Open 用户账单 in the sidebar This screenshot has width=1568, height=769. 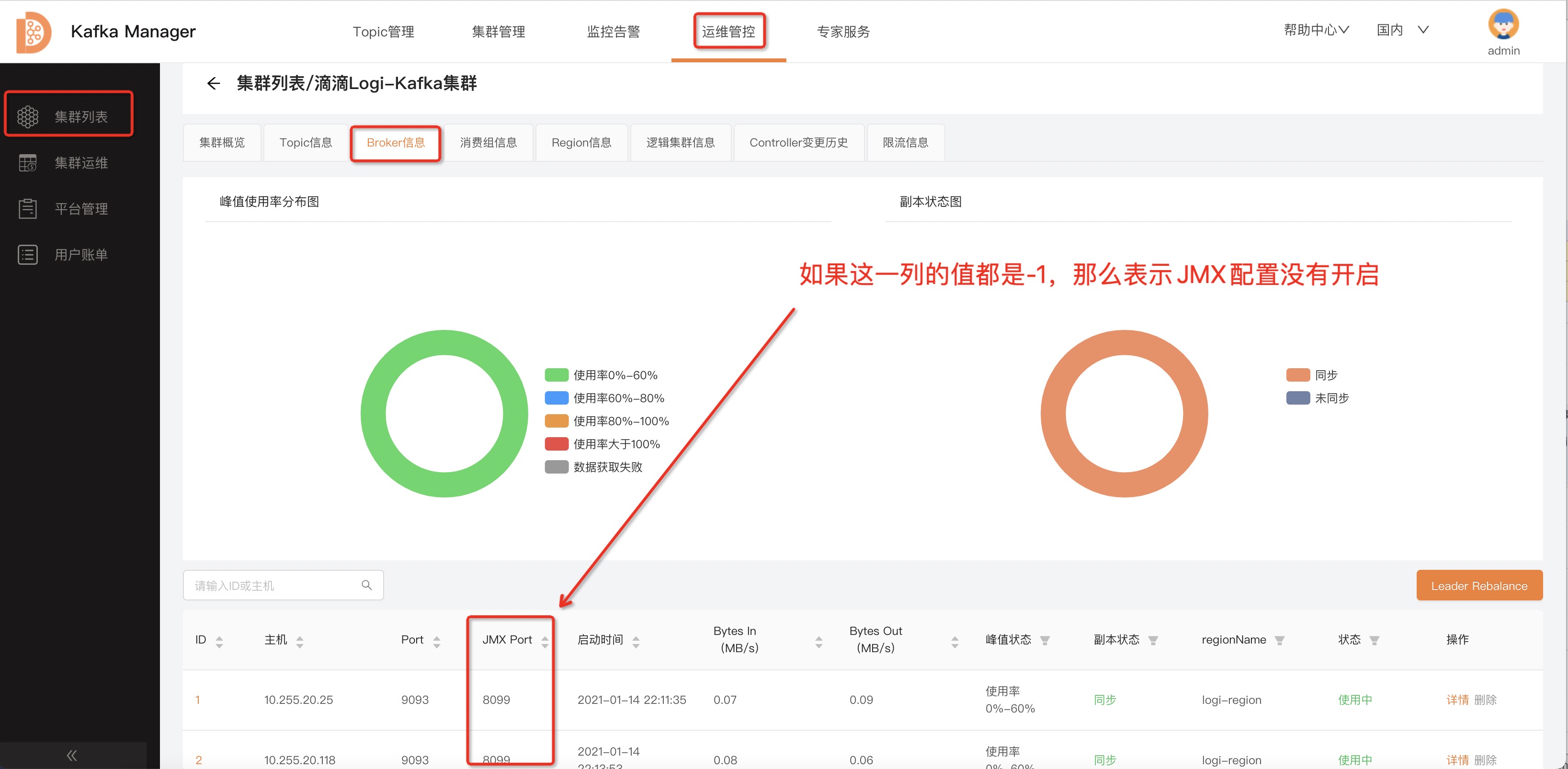click(80, 255)
